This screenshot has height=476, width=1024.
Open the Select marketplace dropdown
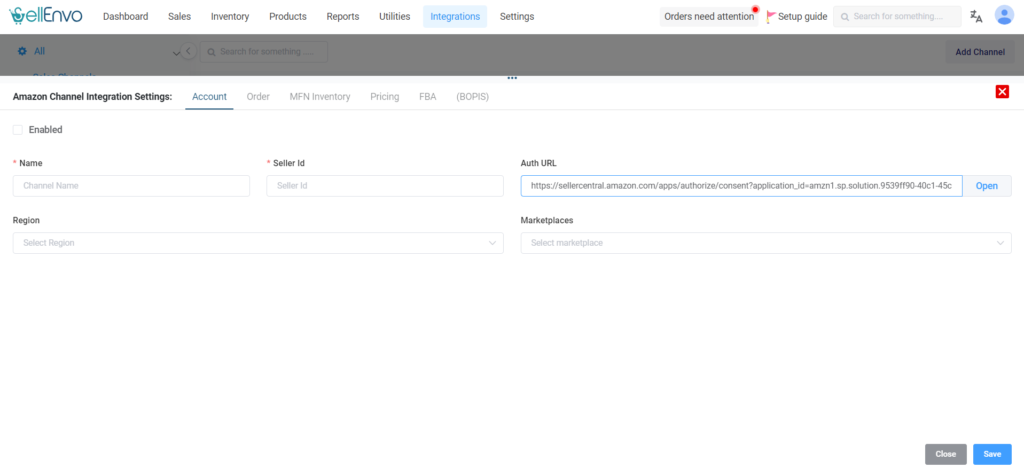tap(765, 243)
